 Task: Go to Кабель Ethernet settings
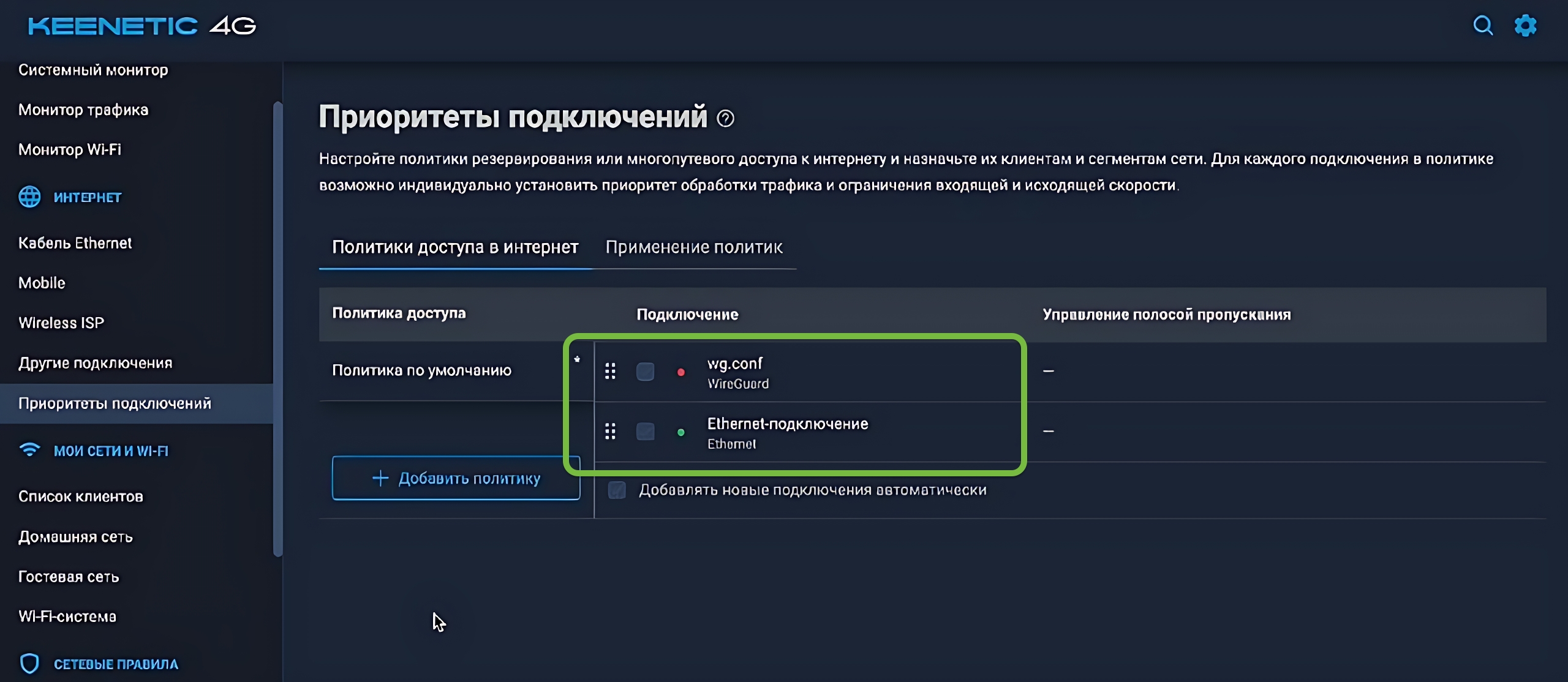[75, 243]
